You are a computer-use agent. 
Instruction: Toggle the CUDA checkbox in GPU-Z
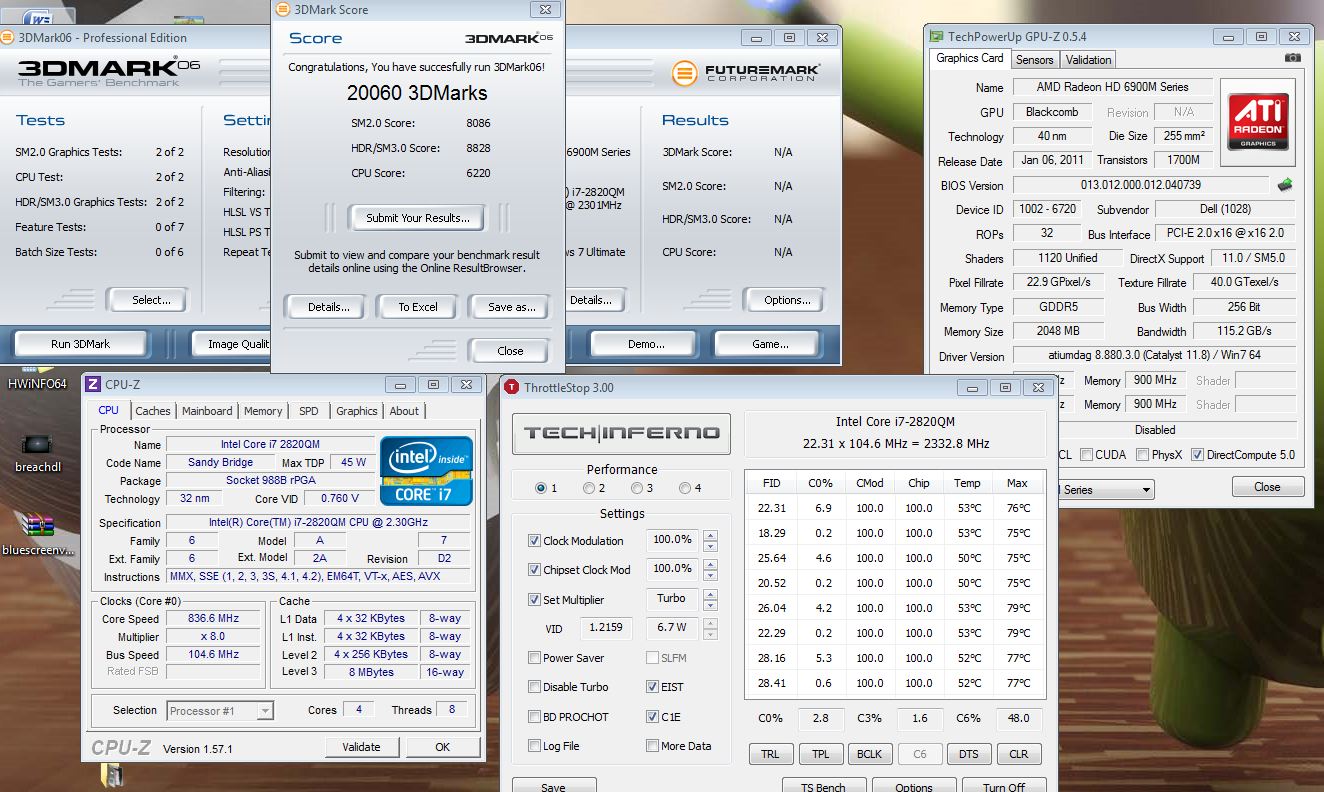point(1086,455)
